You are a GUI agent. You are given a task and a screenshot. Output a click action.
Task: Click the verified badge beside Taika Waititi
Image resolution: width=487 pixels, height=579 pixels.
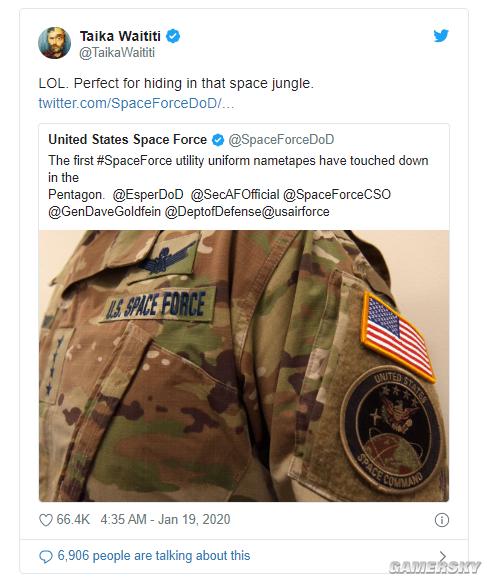(x=173, y=36)
